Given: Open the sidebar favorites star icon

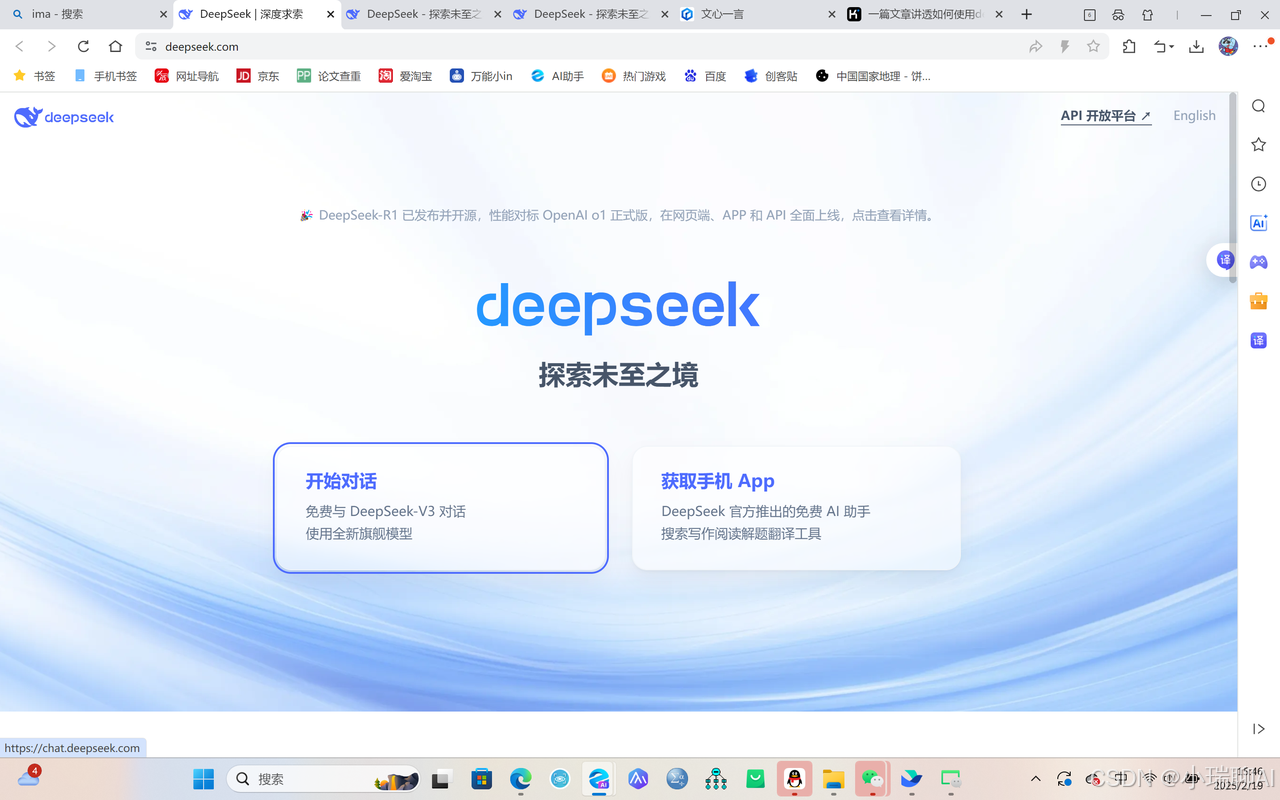Looking at the screenshot, I should click(x=1259, y=145).
